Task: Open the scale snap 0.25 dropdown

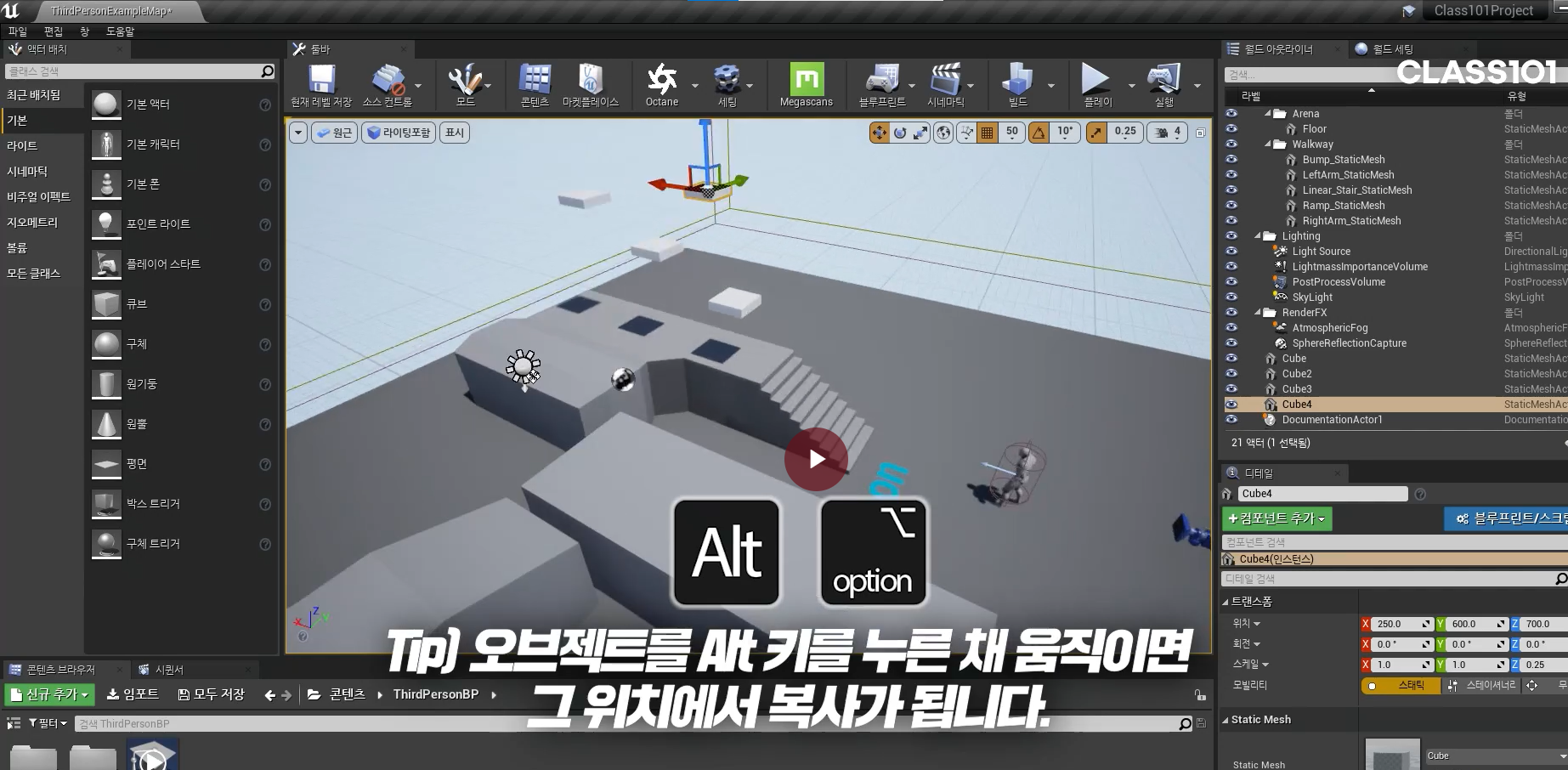Action: (x=1125, y=133)
